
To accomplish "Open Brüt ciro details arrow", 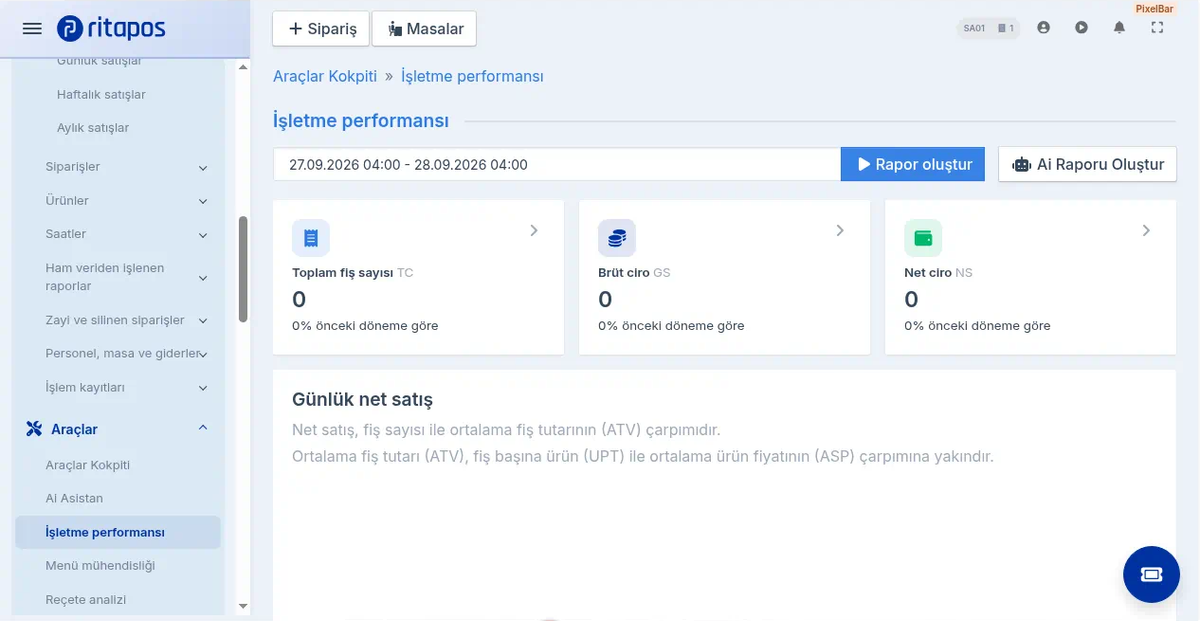I will (840, 231).
